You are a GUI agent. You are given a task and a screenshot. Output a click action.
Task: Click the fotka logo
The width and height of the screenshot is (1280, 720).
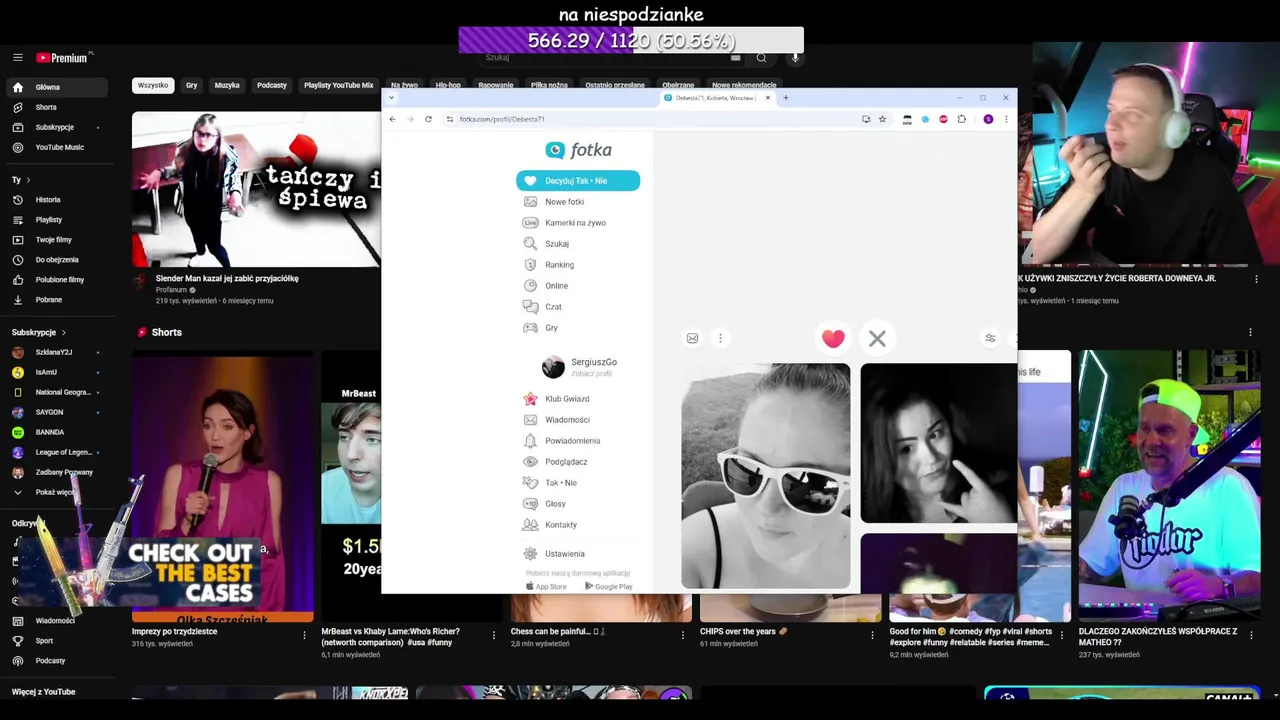pyautogui.click(x=578, y=150)
